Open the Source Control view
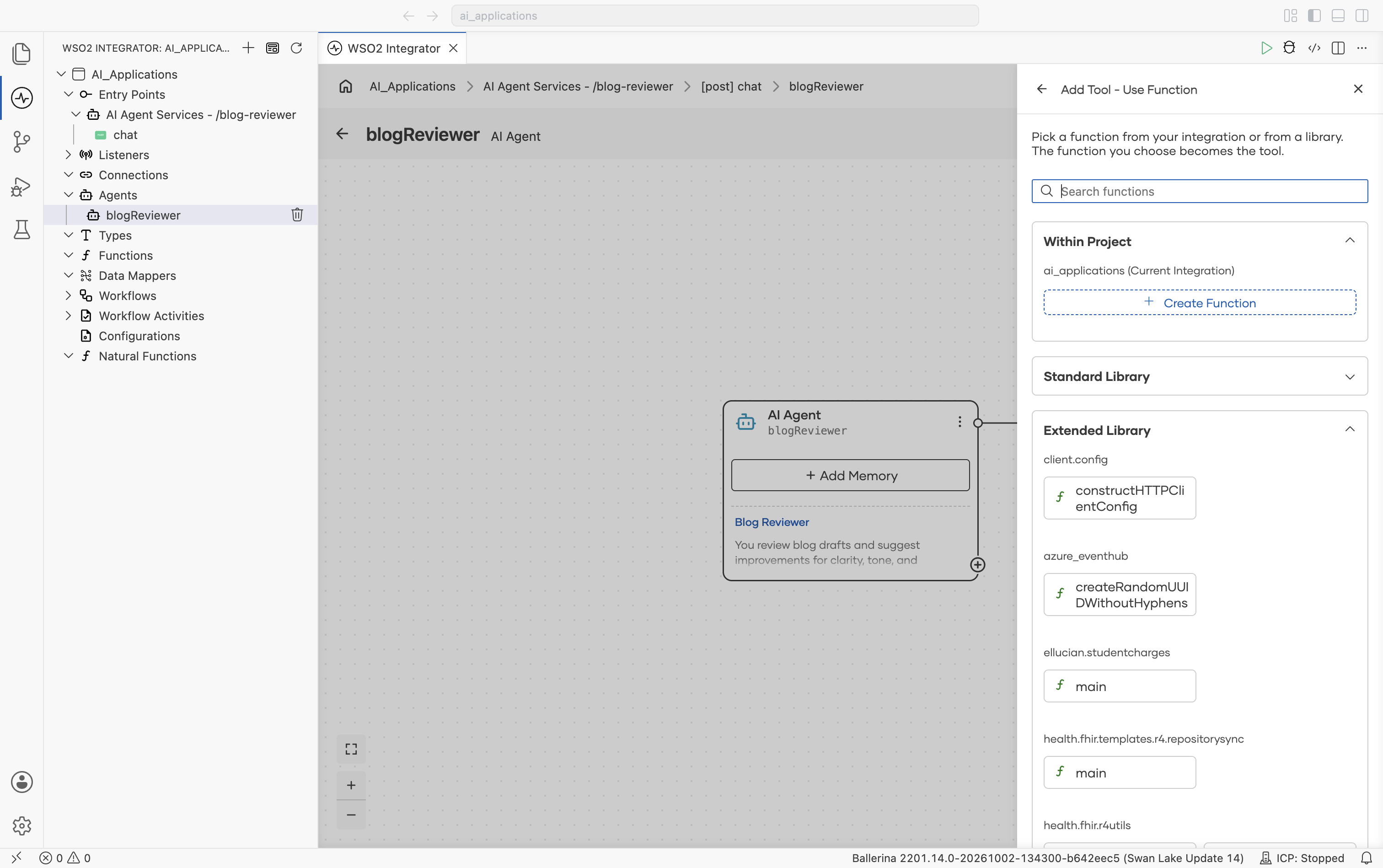Viewport: 1383px width, 868px height. coord(21,142)
